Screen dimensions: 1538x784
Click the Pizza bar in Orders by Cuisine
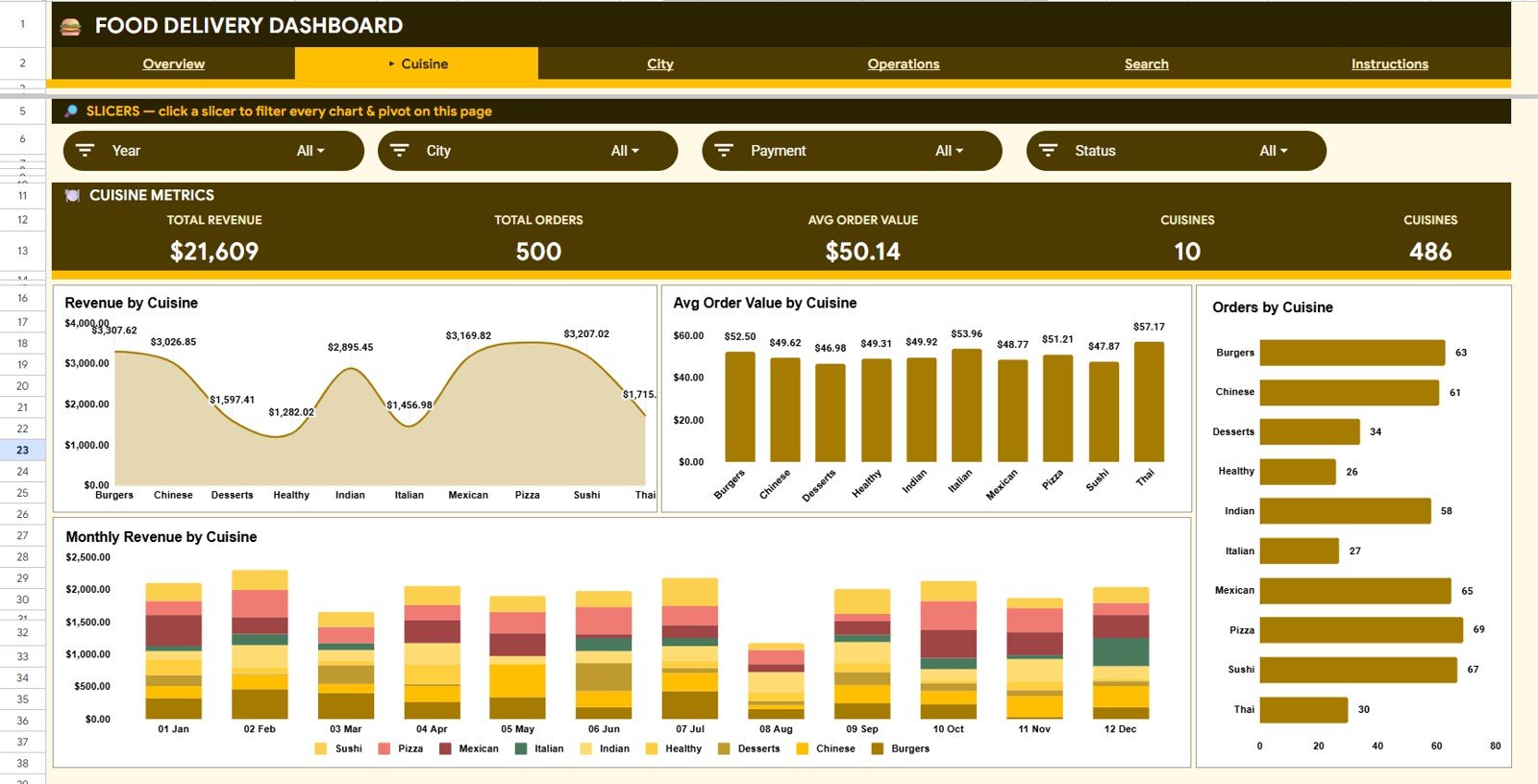click(1361, 630)
